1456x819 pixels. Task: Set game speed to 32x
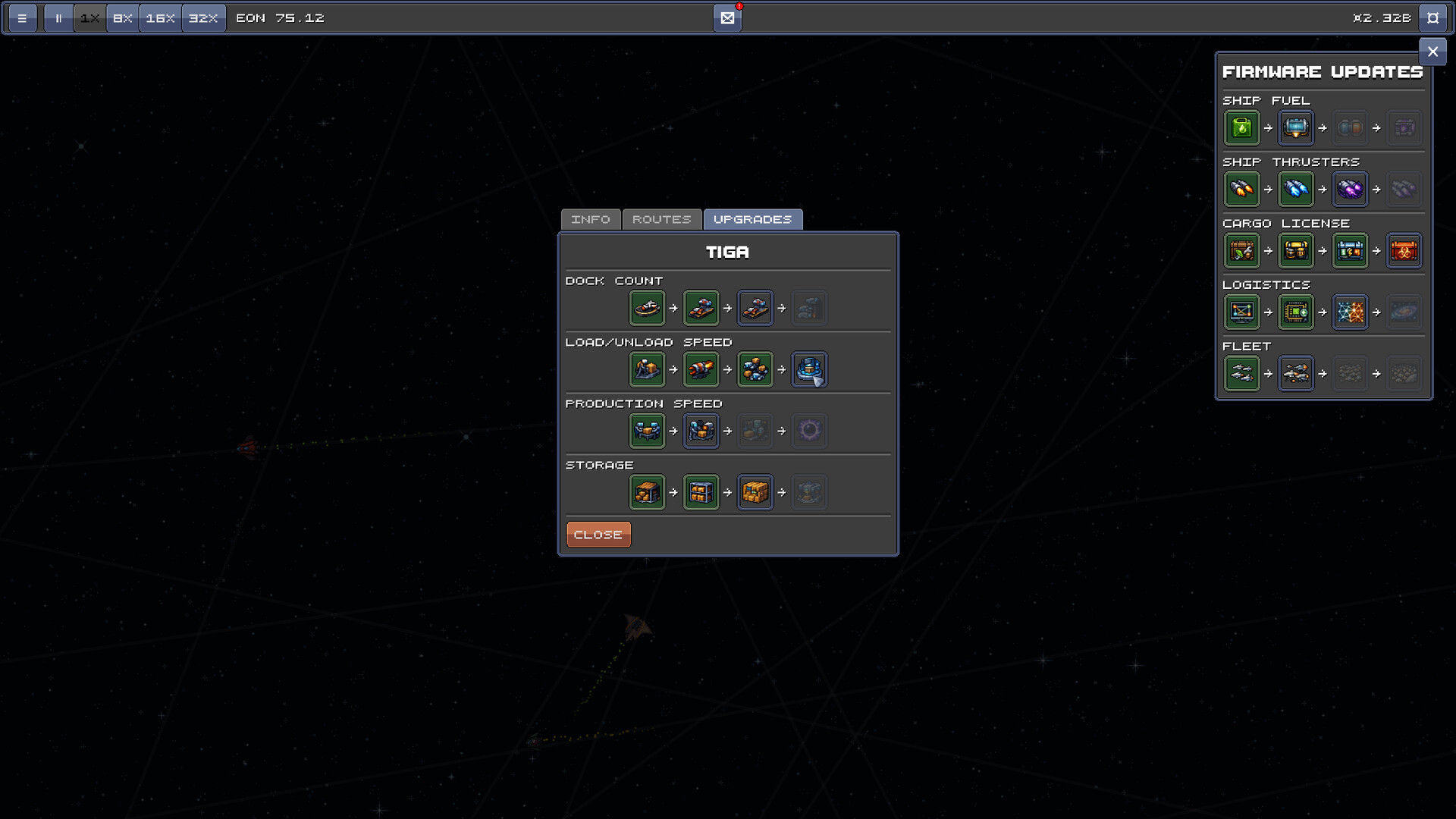tap(202, 17)
